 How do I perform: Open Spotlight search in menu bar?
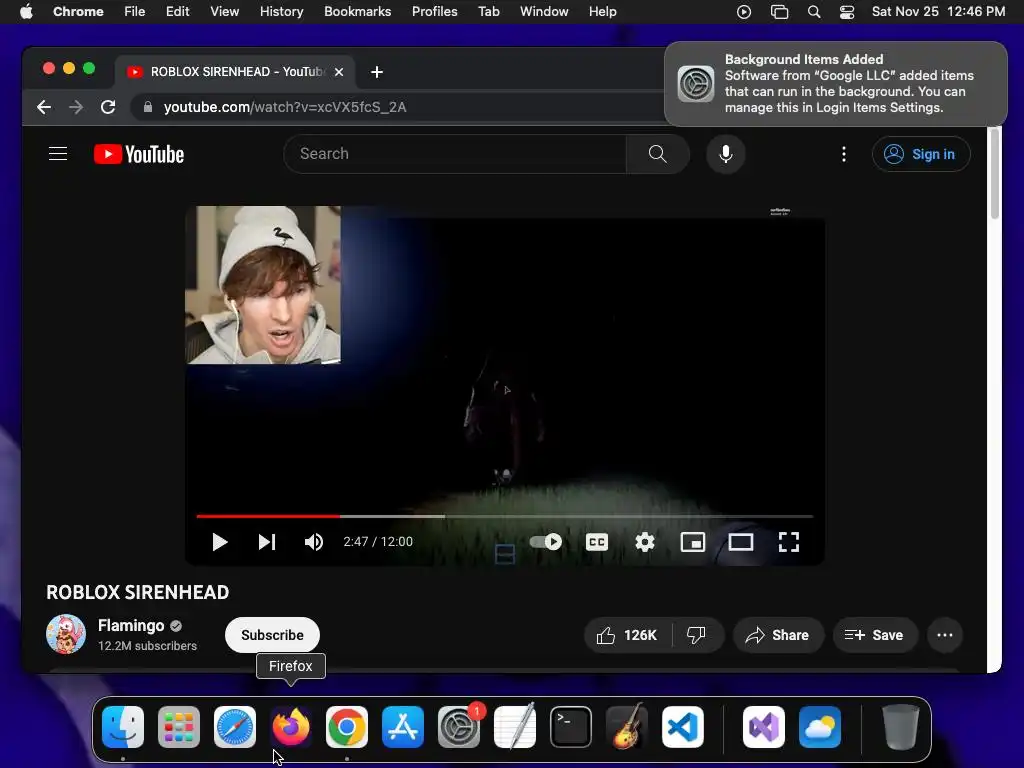coord(814,12)
